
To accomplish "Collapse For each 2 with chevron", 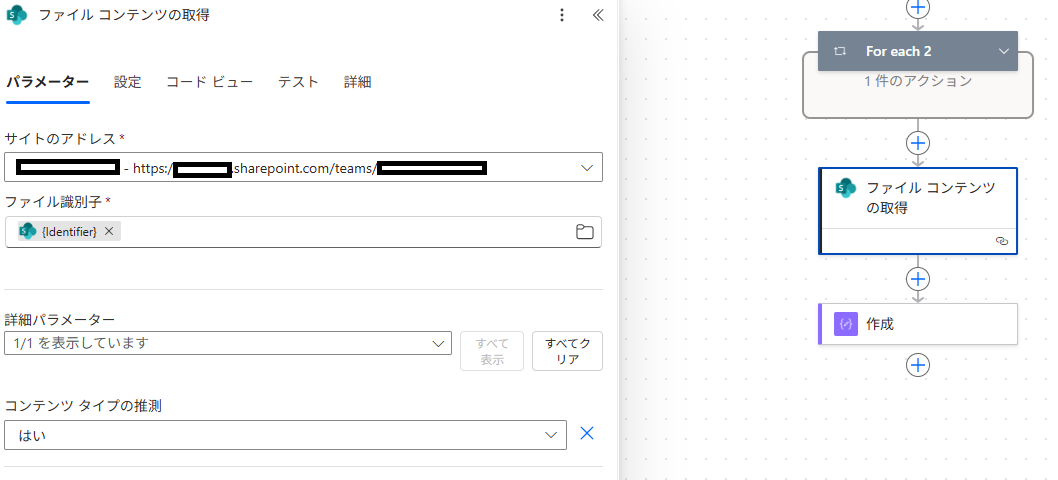I will (x=1003, y=51).
